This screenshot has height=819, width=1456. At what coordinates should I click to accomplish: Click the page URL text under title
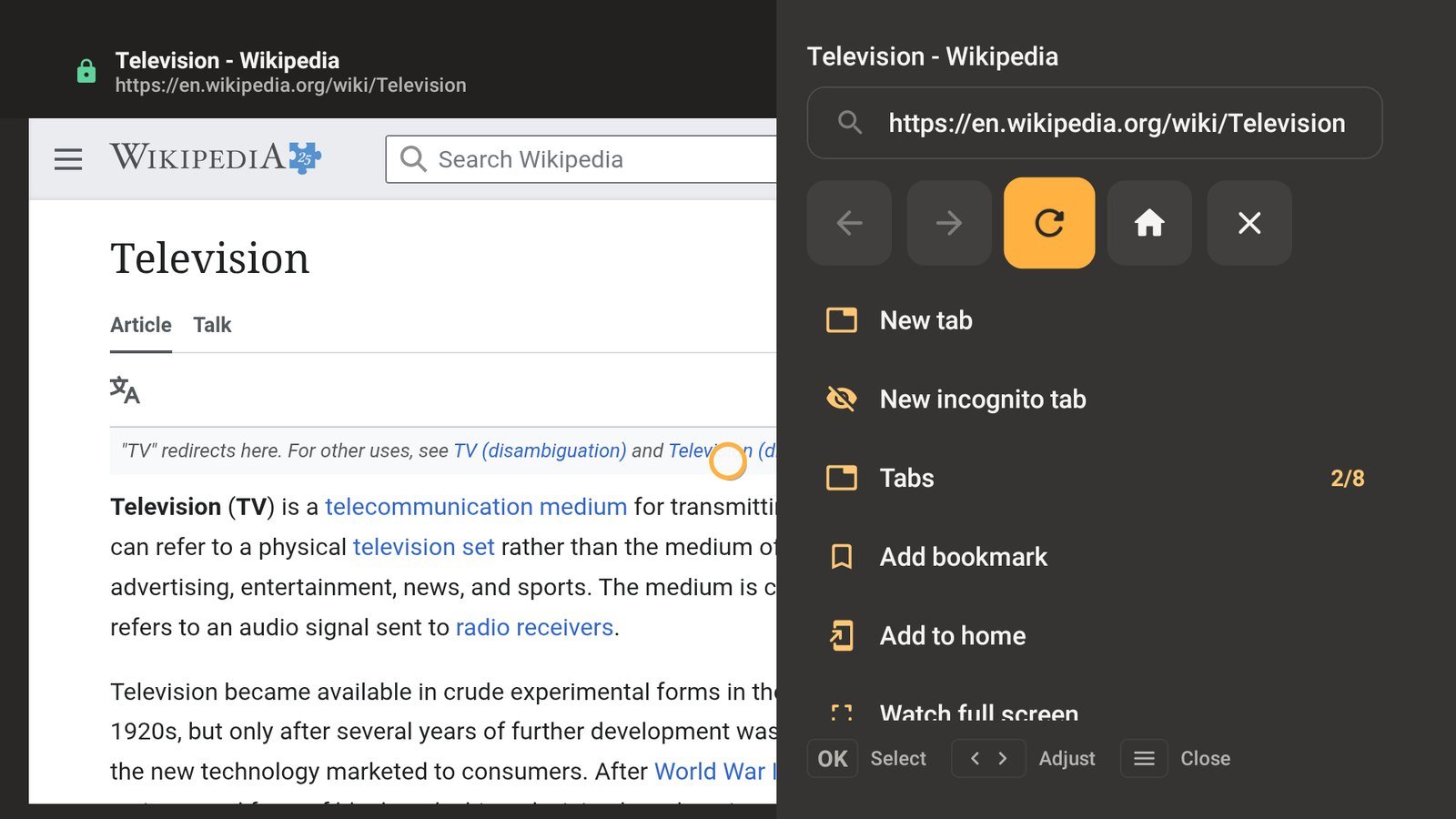tap(290, 85)
